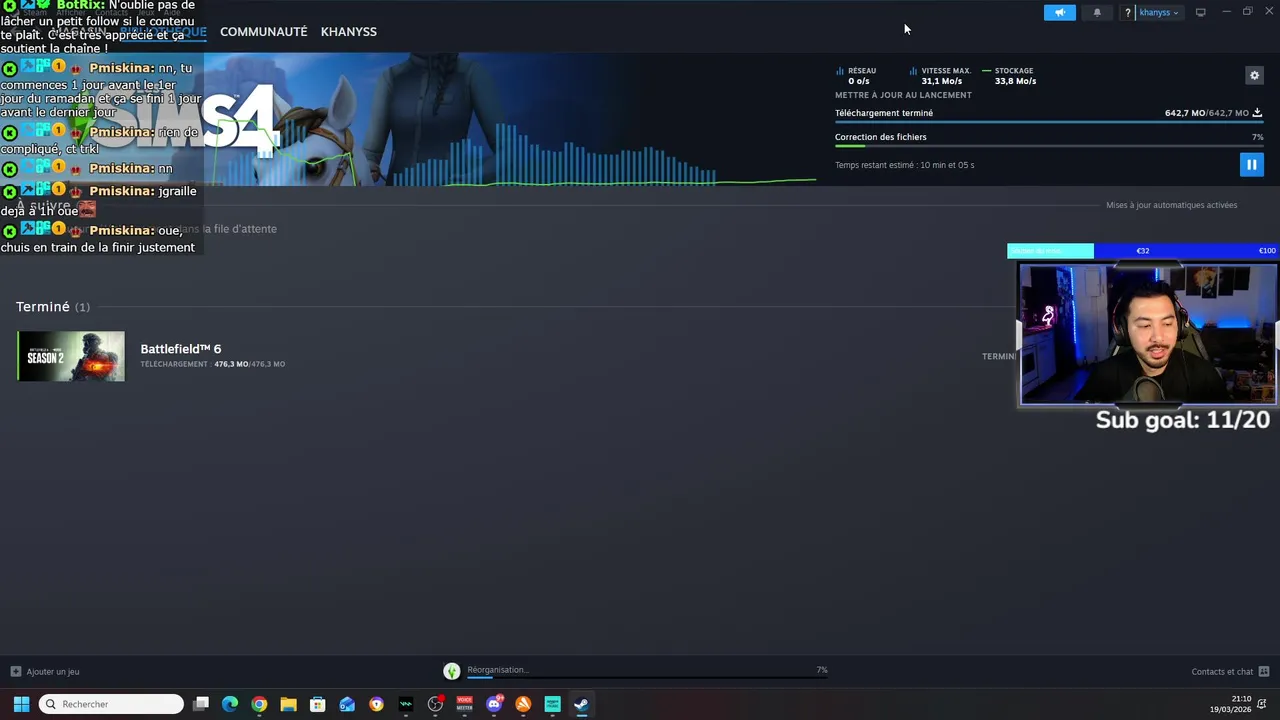This screenshot has width=1280, height=720.
Task: Click the Correction des fichiers progress bar
Action: [1049, 146]
